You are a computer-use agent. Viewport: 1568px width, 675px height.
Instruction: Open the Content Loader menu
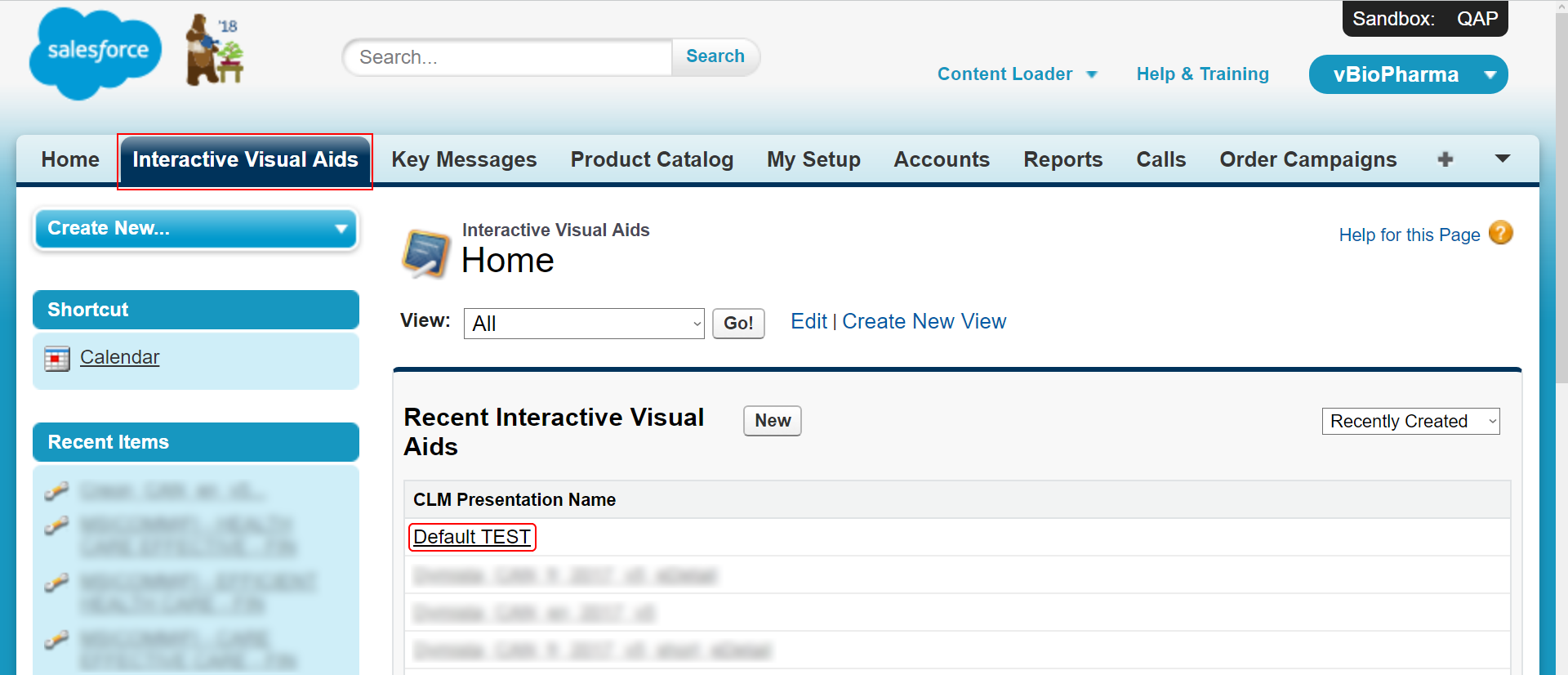tap(1017, 74)
